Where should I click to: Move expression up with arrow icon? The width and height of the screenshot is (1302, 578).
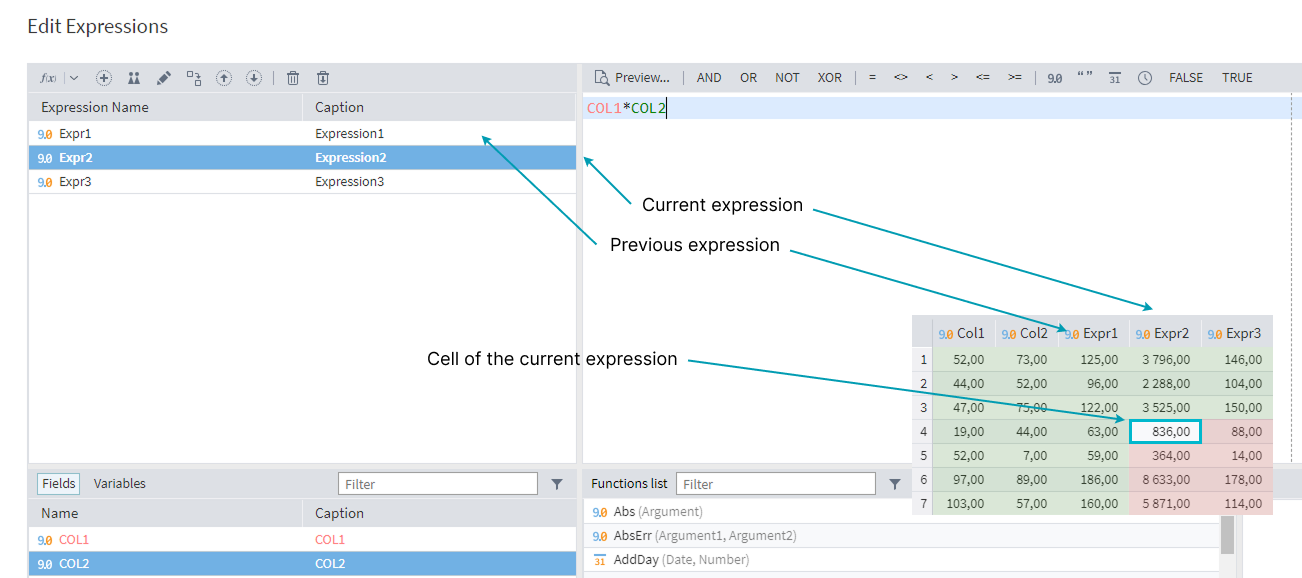point(224,78)
